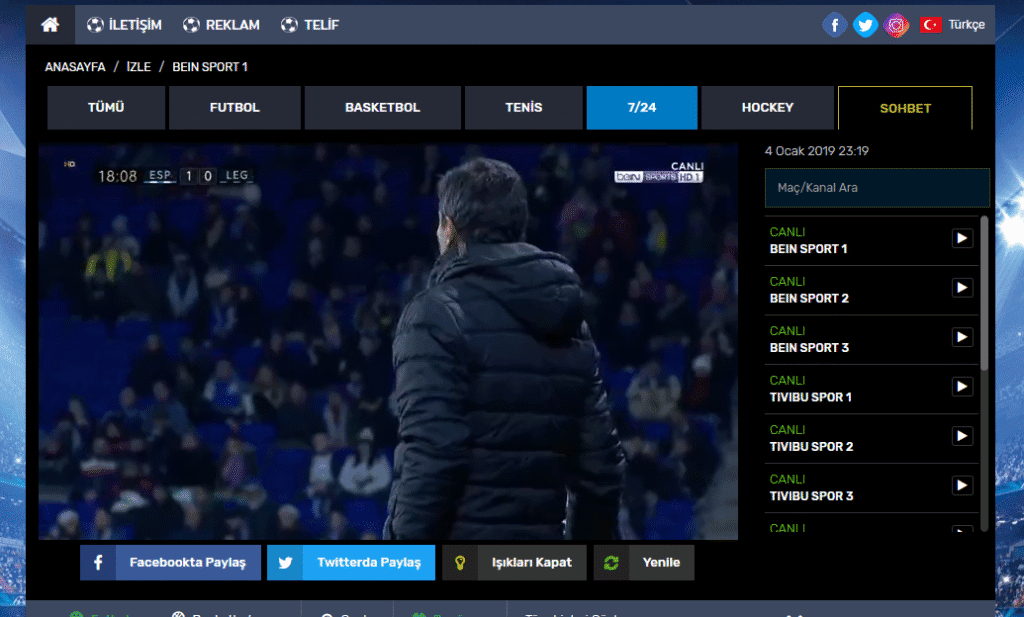
Task: Click the ANASAYFA breadcrumb link
Action: pyautogui.click(x=75, y=67)
